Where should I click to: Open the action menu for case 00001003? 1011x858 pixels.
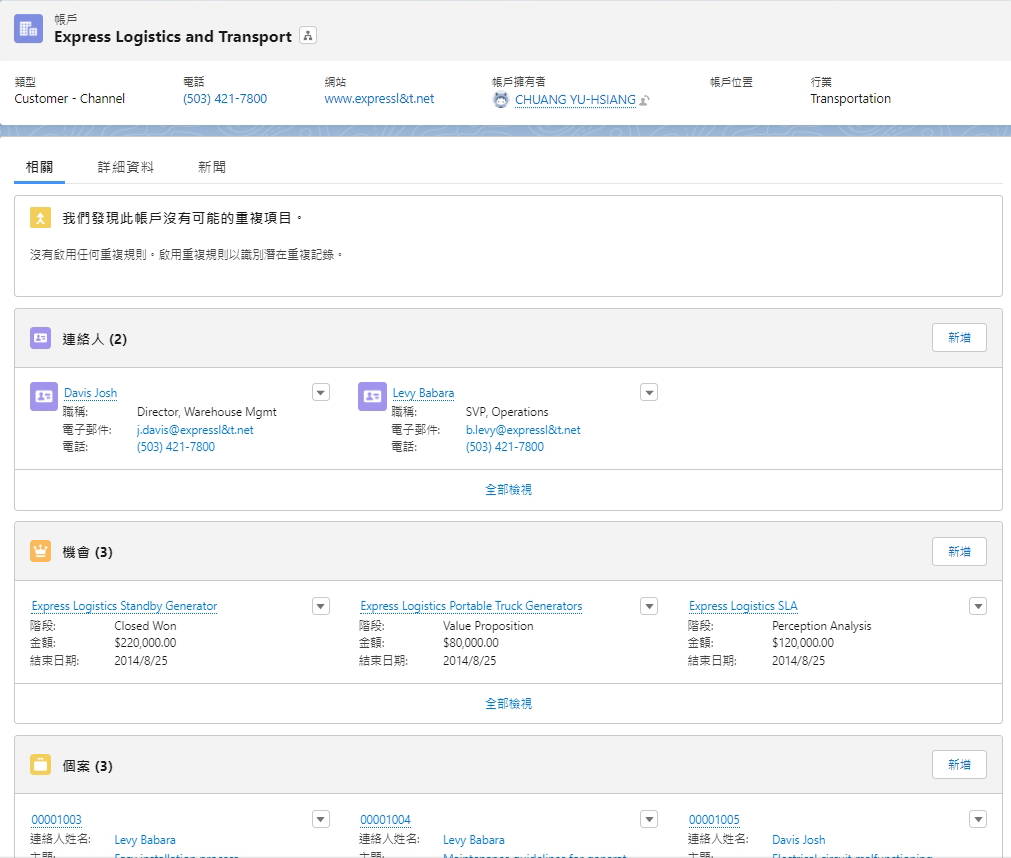click(x=321, y=819)
